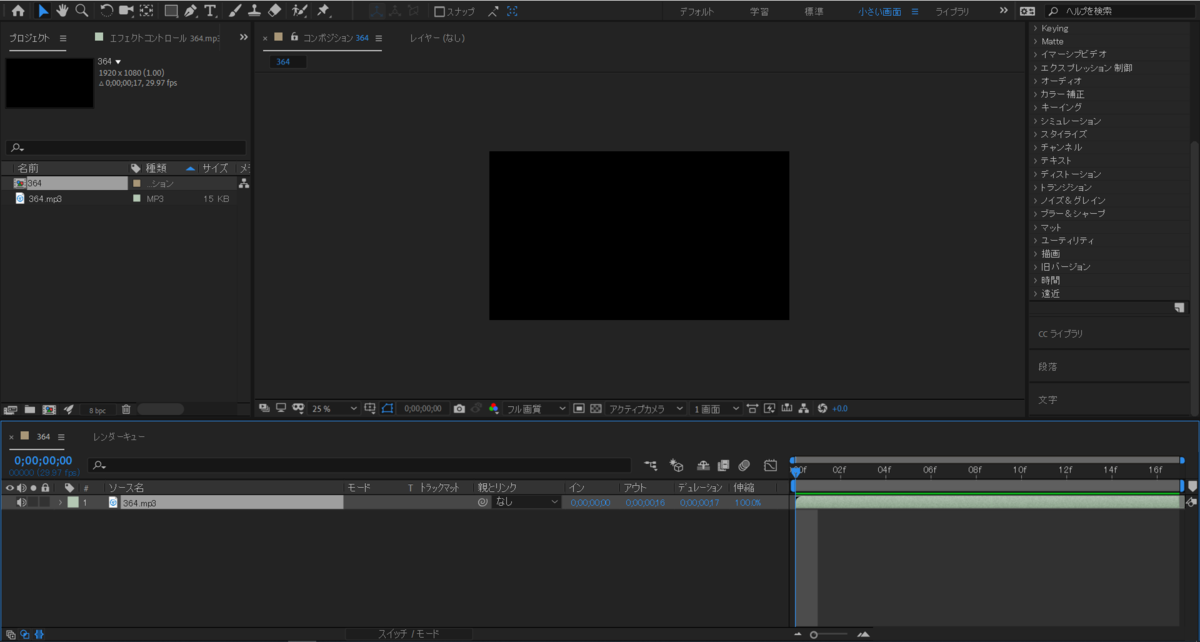
Task: Select the Clone Stamp tool
Action: click(x=255, y=11)
